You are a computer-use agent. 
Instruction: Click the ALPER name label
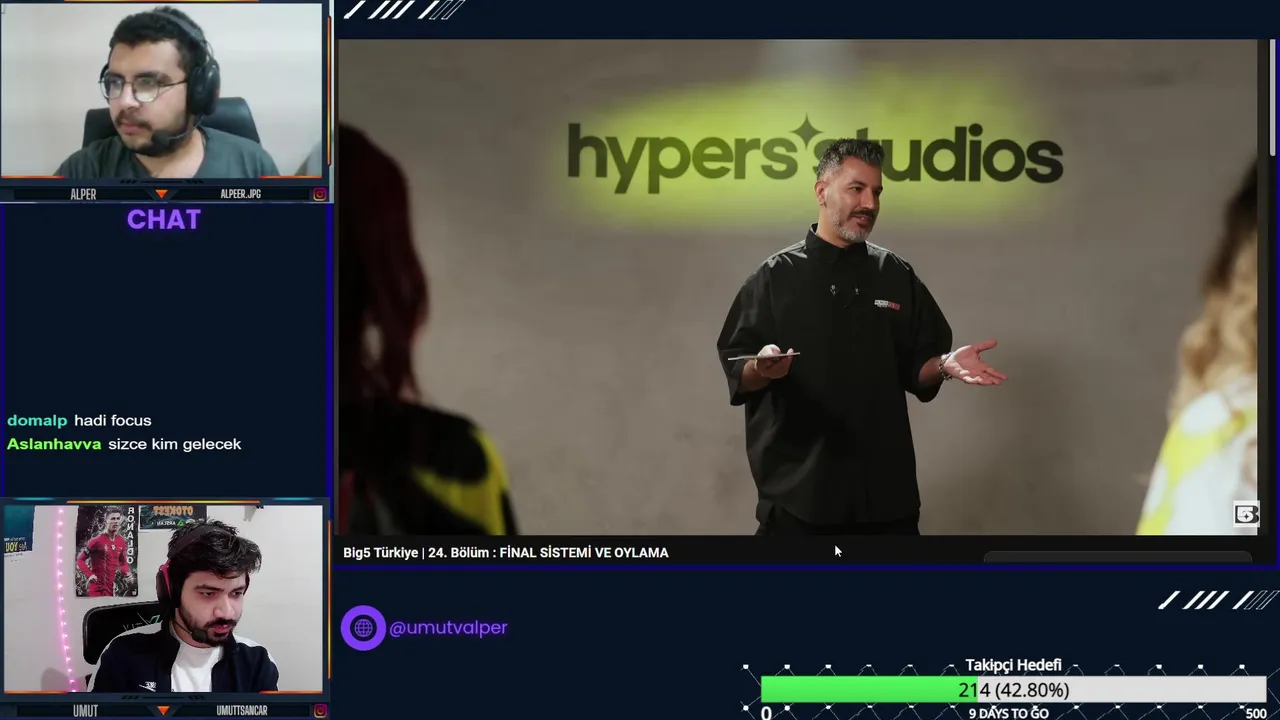[83, 194]
